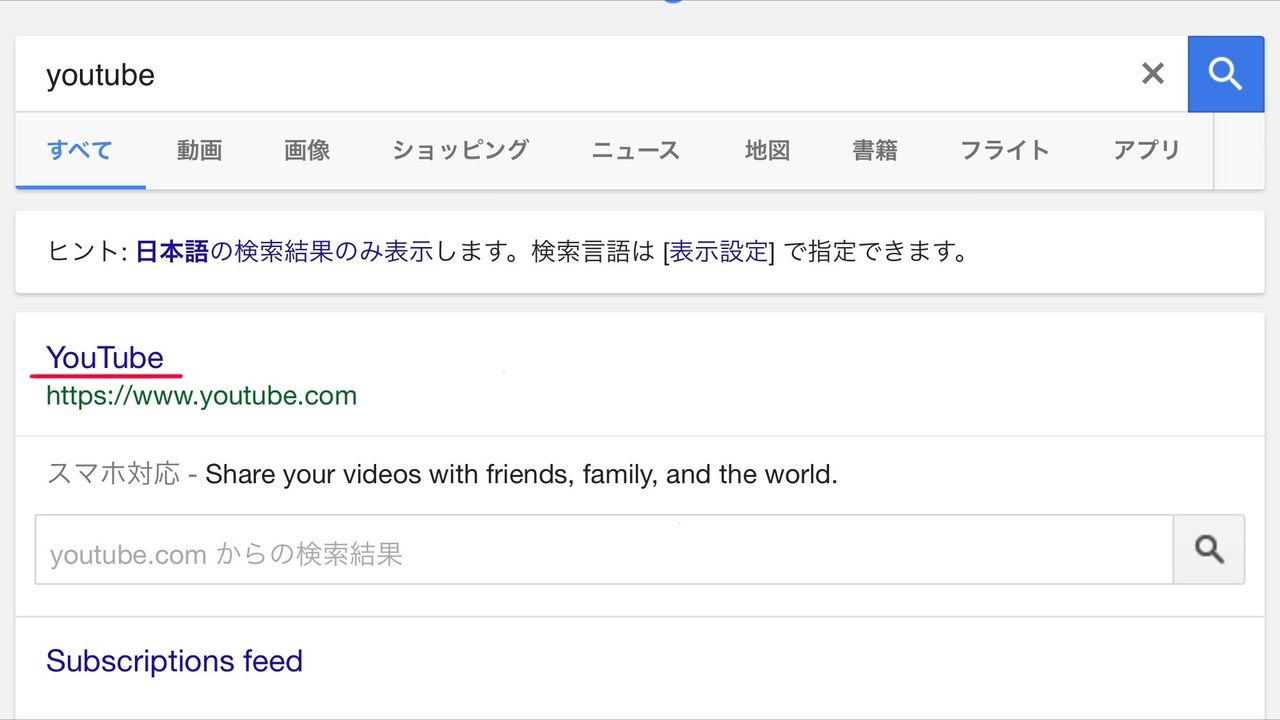Click the Share your videos description text
Viewport: 1280px width, 720px height.
click(521, 474)
